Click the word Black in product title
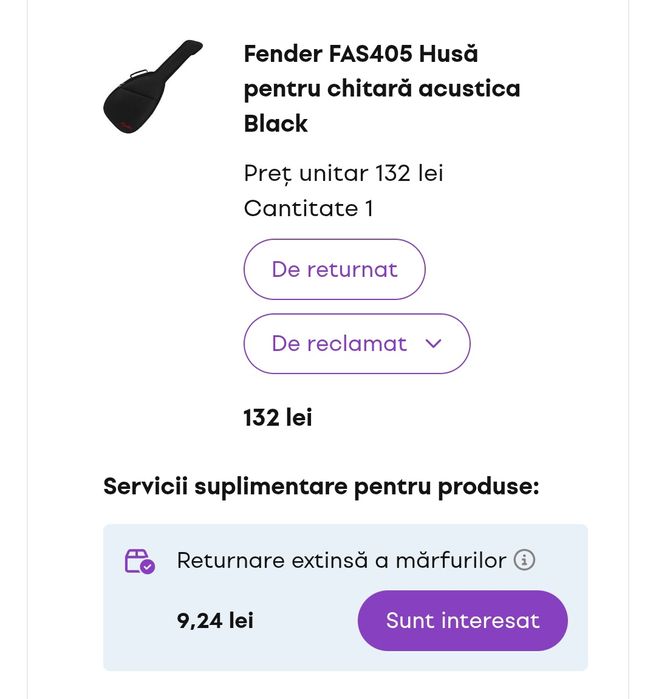This screenshot has height=699, width=656. tap(275, 124)
